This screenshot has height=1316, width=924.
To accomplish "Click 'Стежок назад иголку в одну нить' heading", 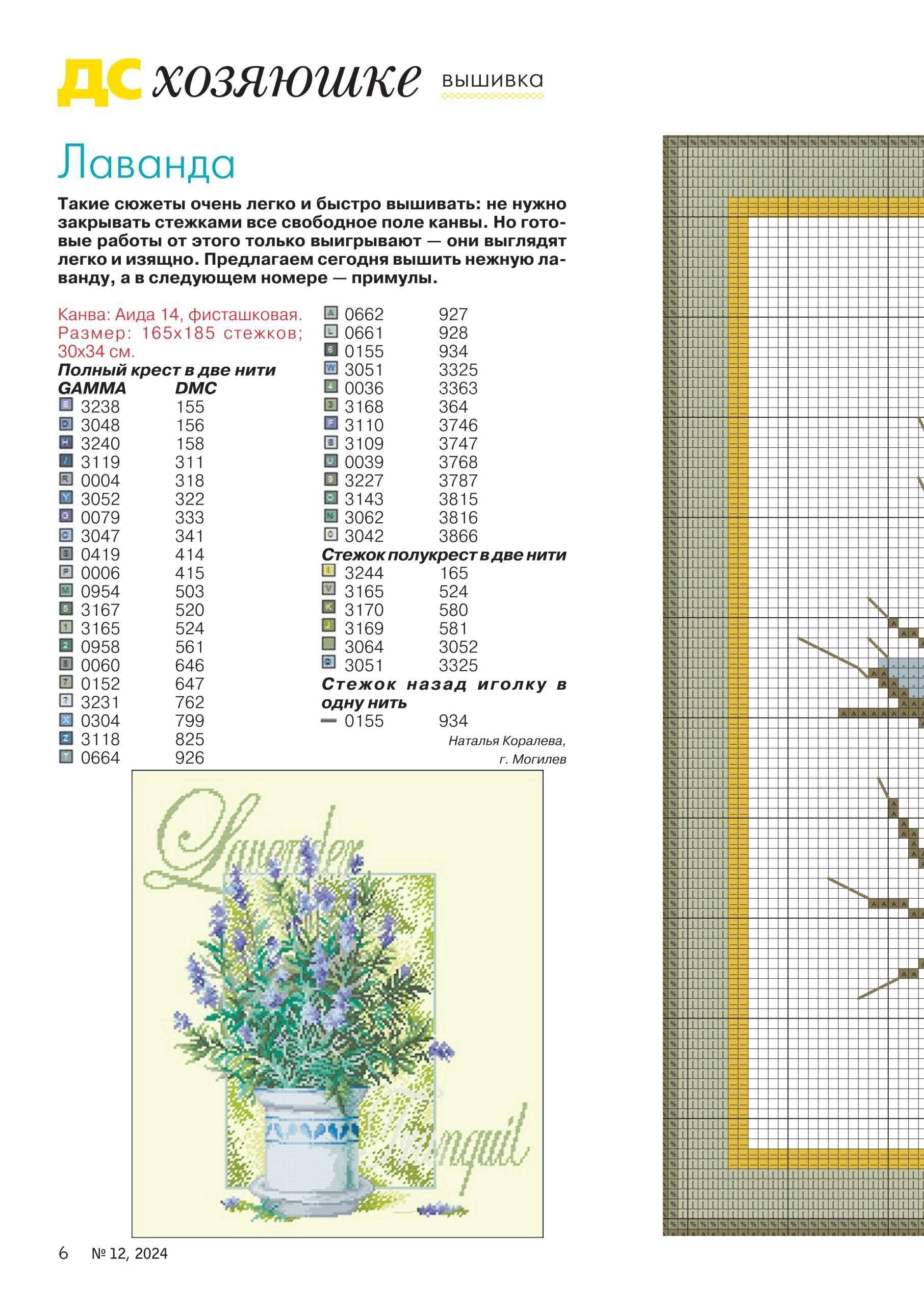I will click(x=444, y=693).
